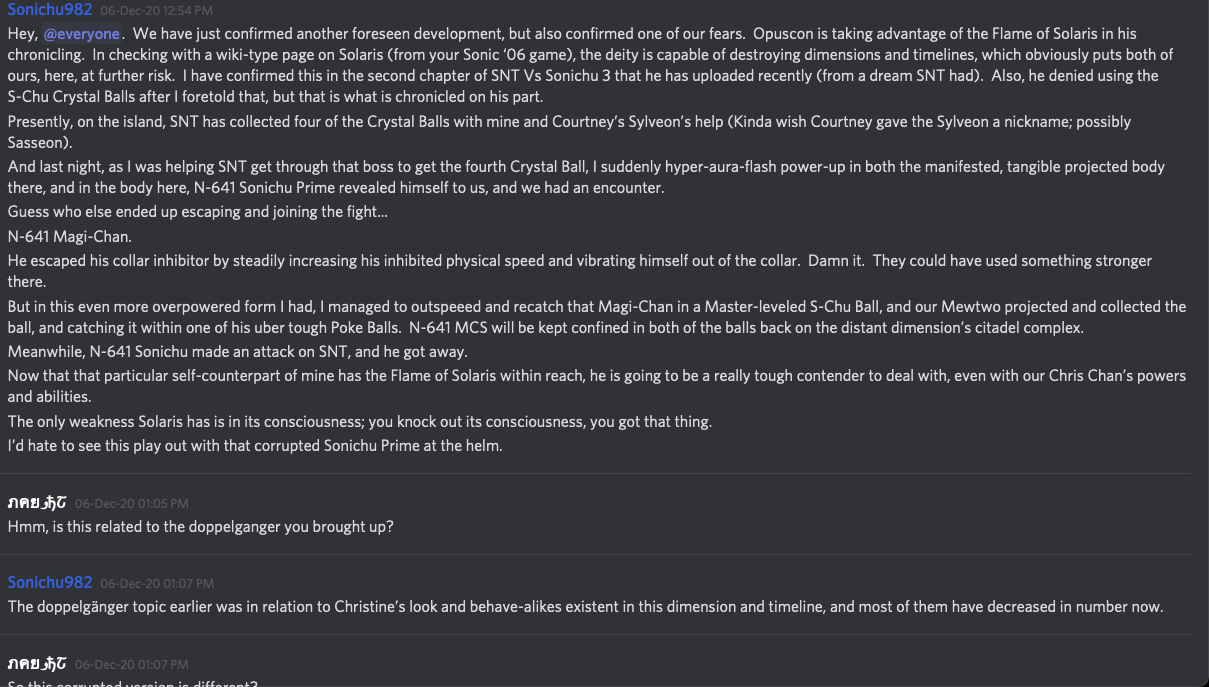1209x687 pixels.
Task: Click the line reading "N-641 Magi-Chan."
Action: 70,237
